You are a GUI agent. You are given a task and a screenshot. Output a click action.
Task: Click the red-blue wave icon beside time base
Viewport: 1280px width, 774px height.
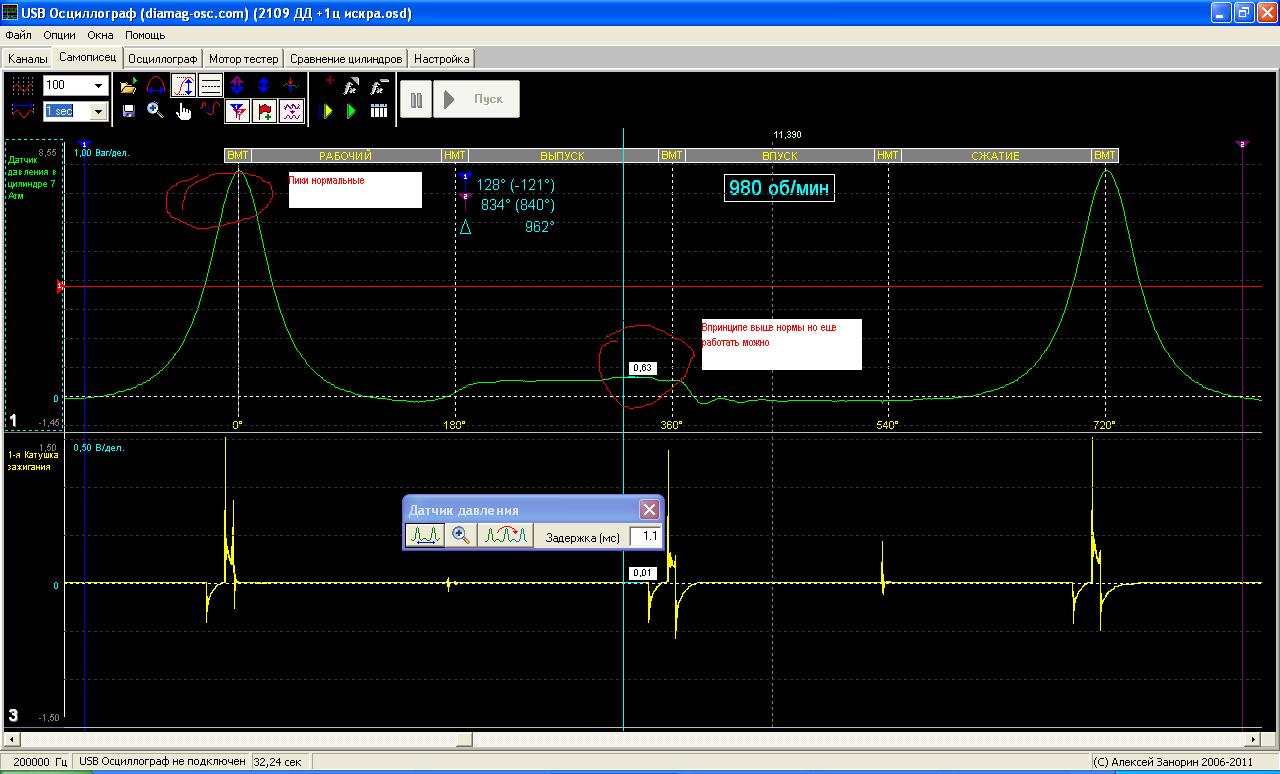pyautogui.click(x=22, y=111)
